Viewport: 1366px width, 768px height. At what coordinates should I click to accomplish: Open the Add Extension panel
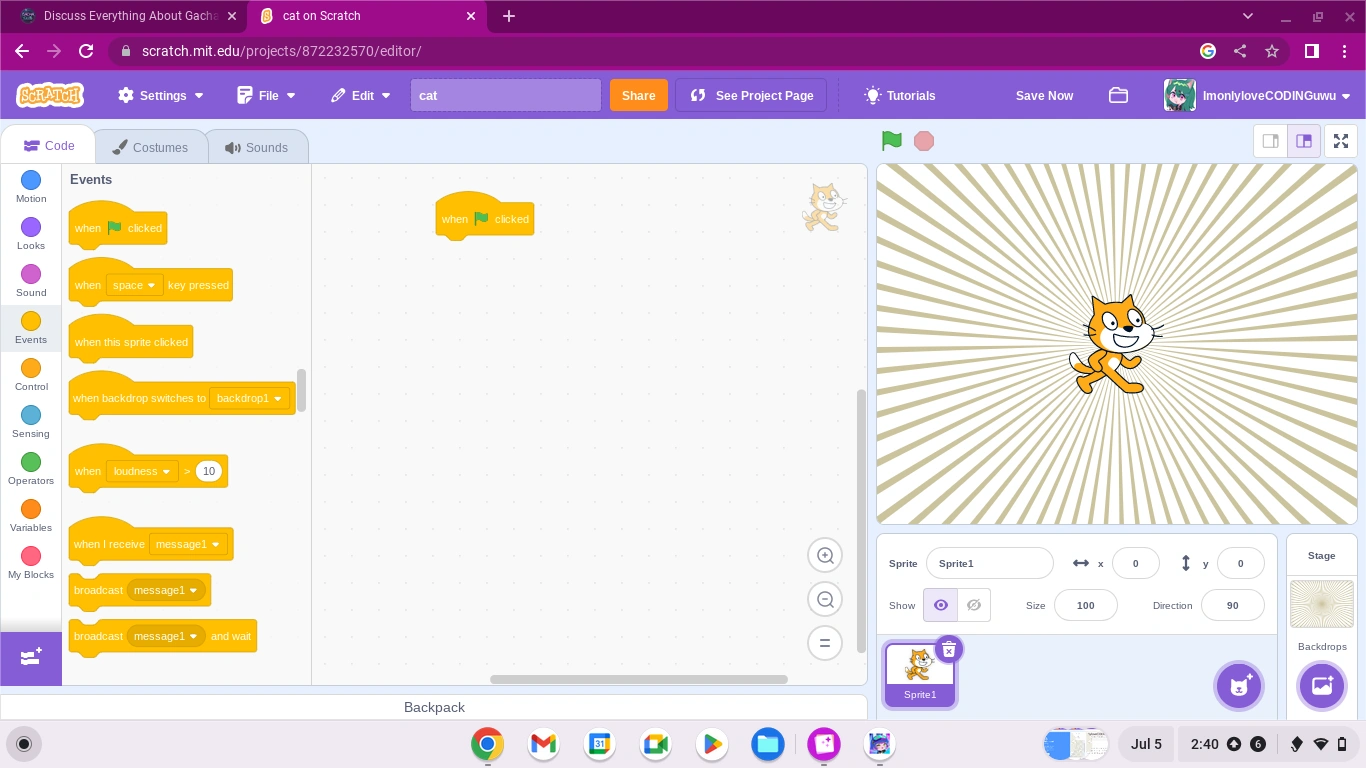30,657
